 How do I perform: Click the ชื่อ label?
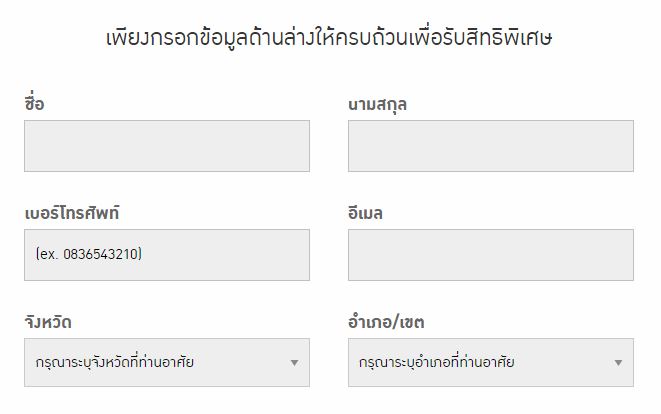click(x=34, y=104)
